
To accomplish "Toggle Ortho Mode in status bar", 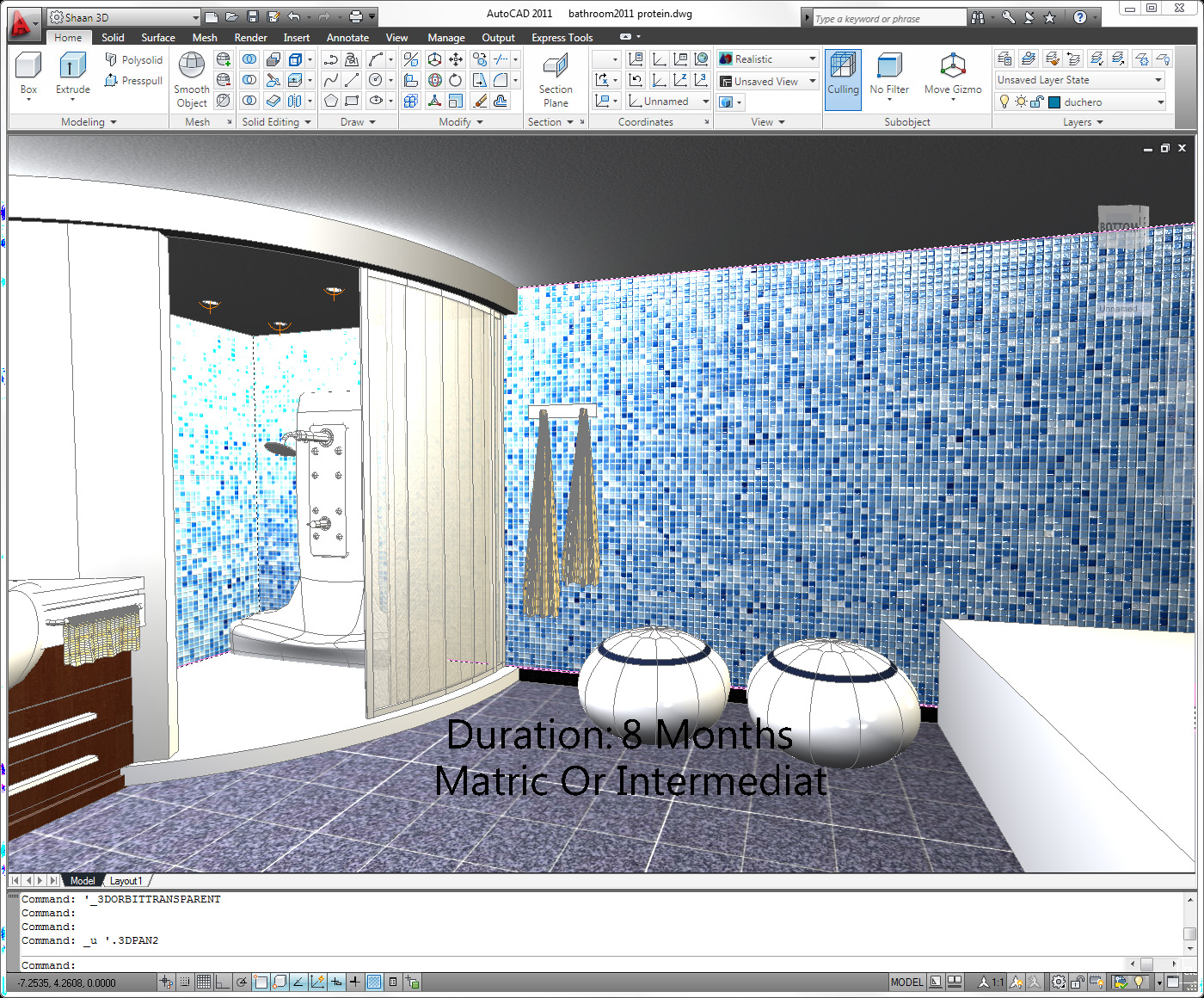I will 223,982.
